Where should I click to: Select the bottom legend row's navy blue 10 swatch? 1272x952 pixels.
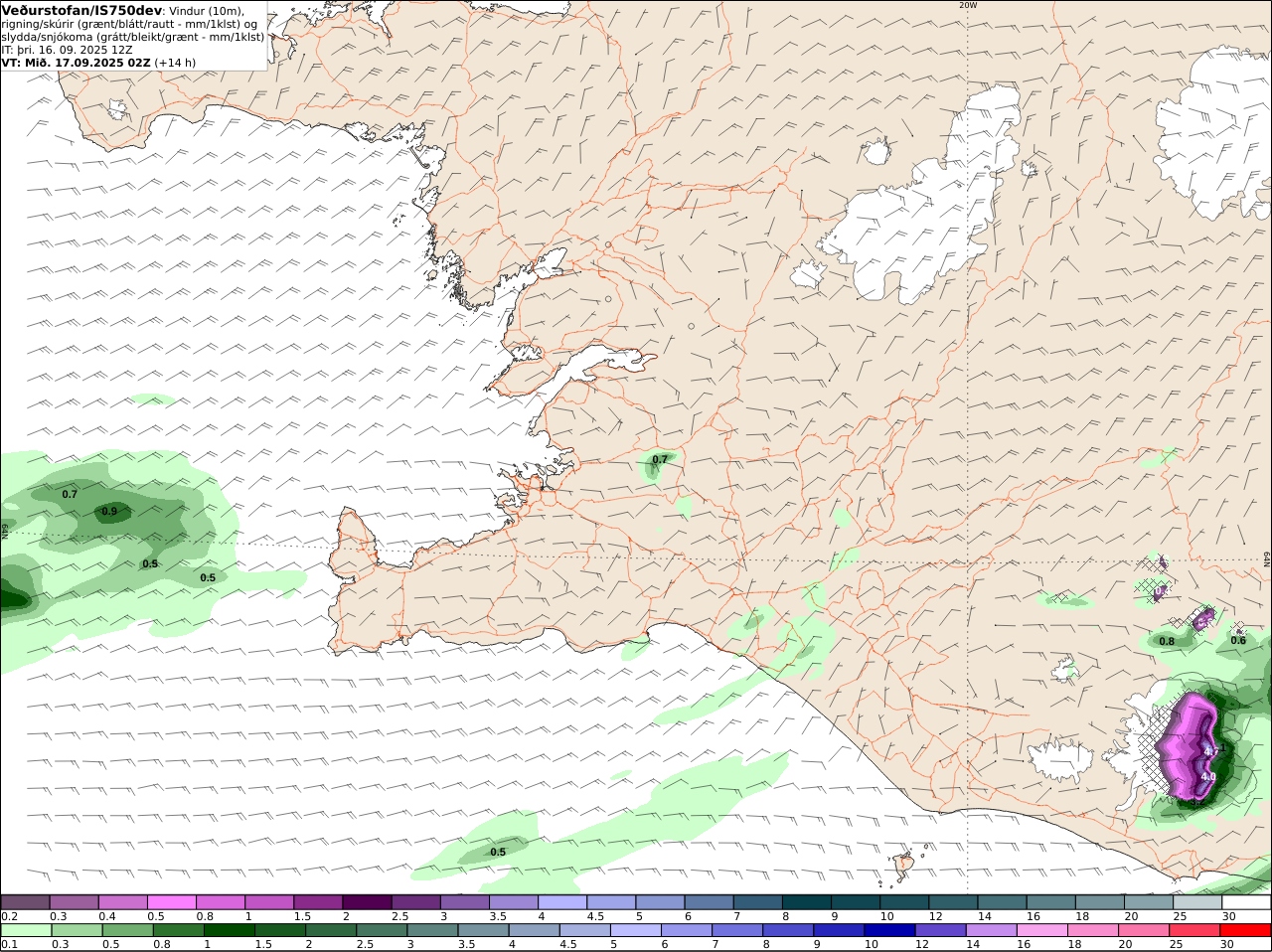(x=891, y=930)
